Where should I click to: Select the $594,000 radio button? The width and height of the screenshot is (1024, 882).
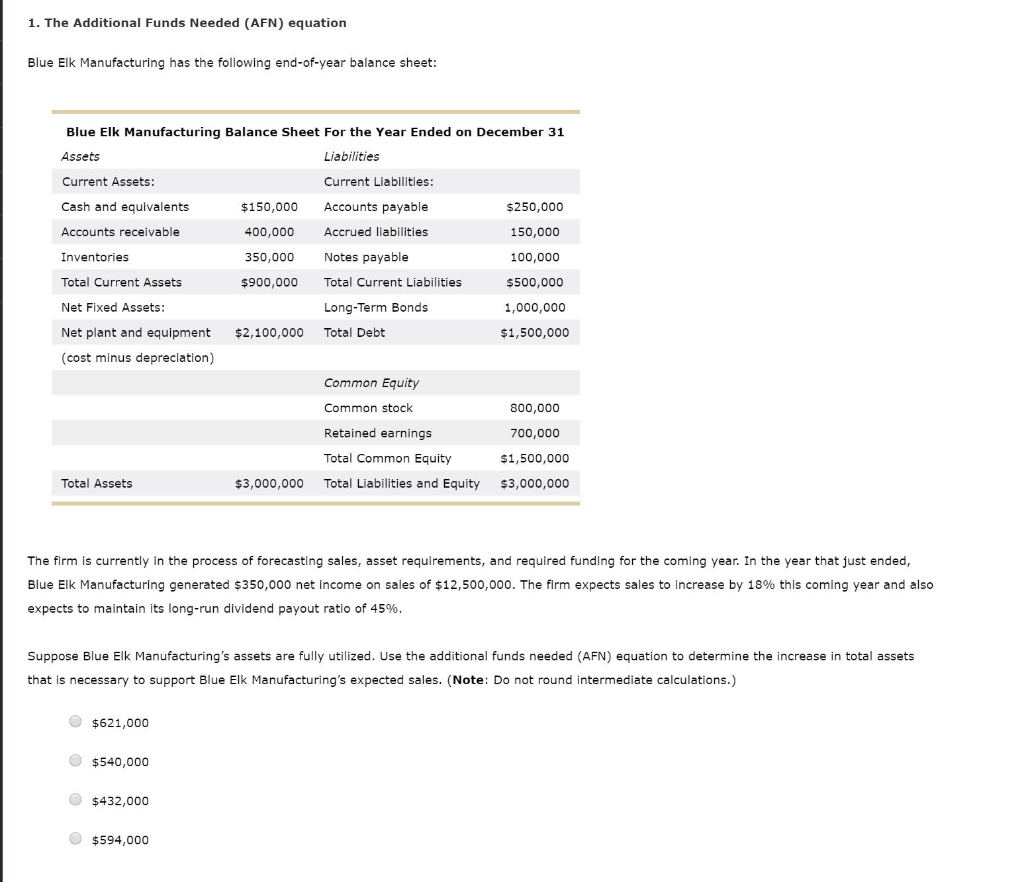pyautogui.click(x=75, y=840)
